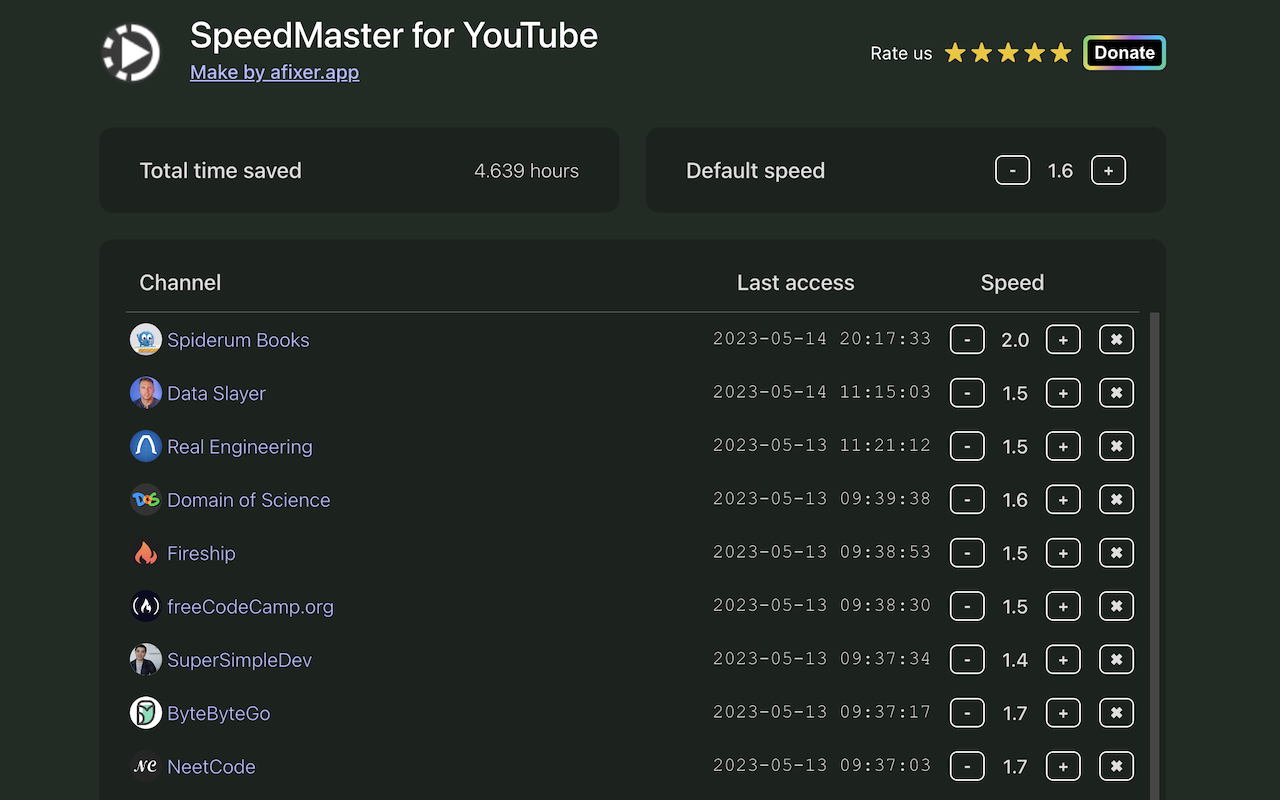Increase the default speed
Viewport: 1280px width, 800px height.
click(1108, 171)
